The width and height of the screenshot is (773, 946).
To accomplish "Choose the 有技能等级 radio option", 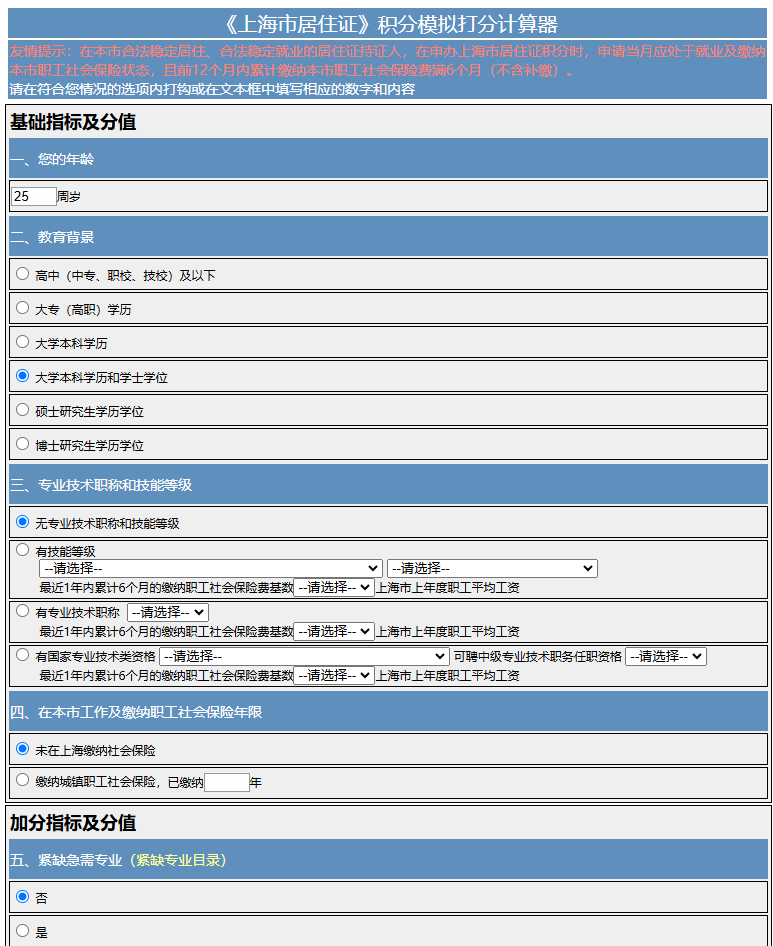I will (x=22, y=550).
